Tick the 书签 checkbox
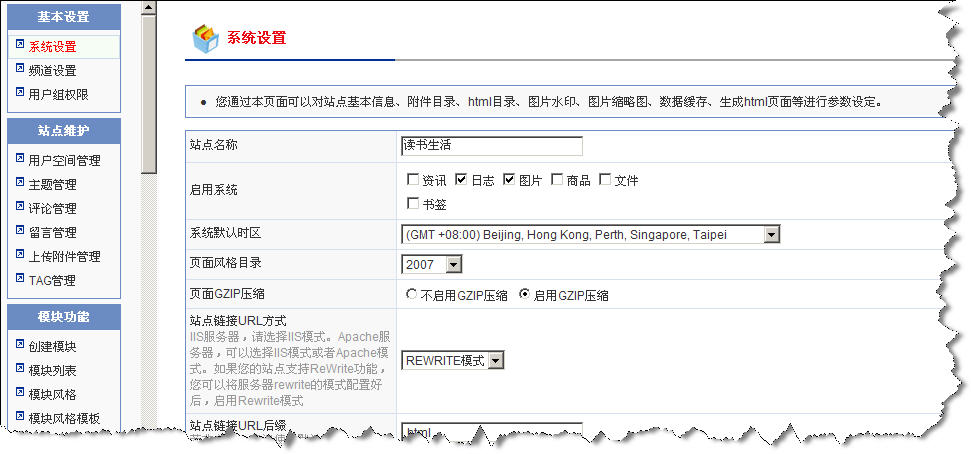This screenshot has width=971, height=454. click(413, 204)
